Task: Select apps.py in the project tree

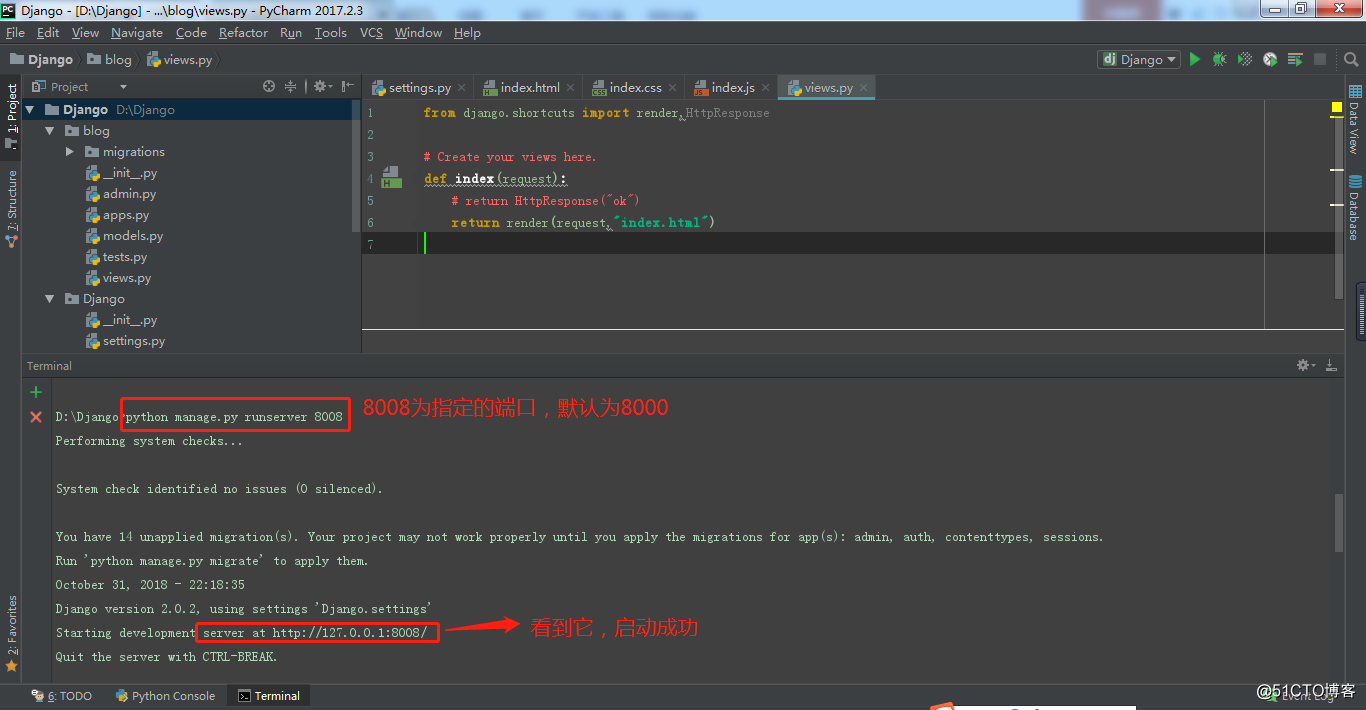Action: pyautogui.click(x=126, y=215)
